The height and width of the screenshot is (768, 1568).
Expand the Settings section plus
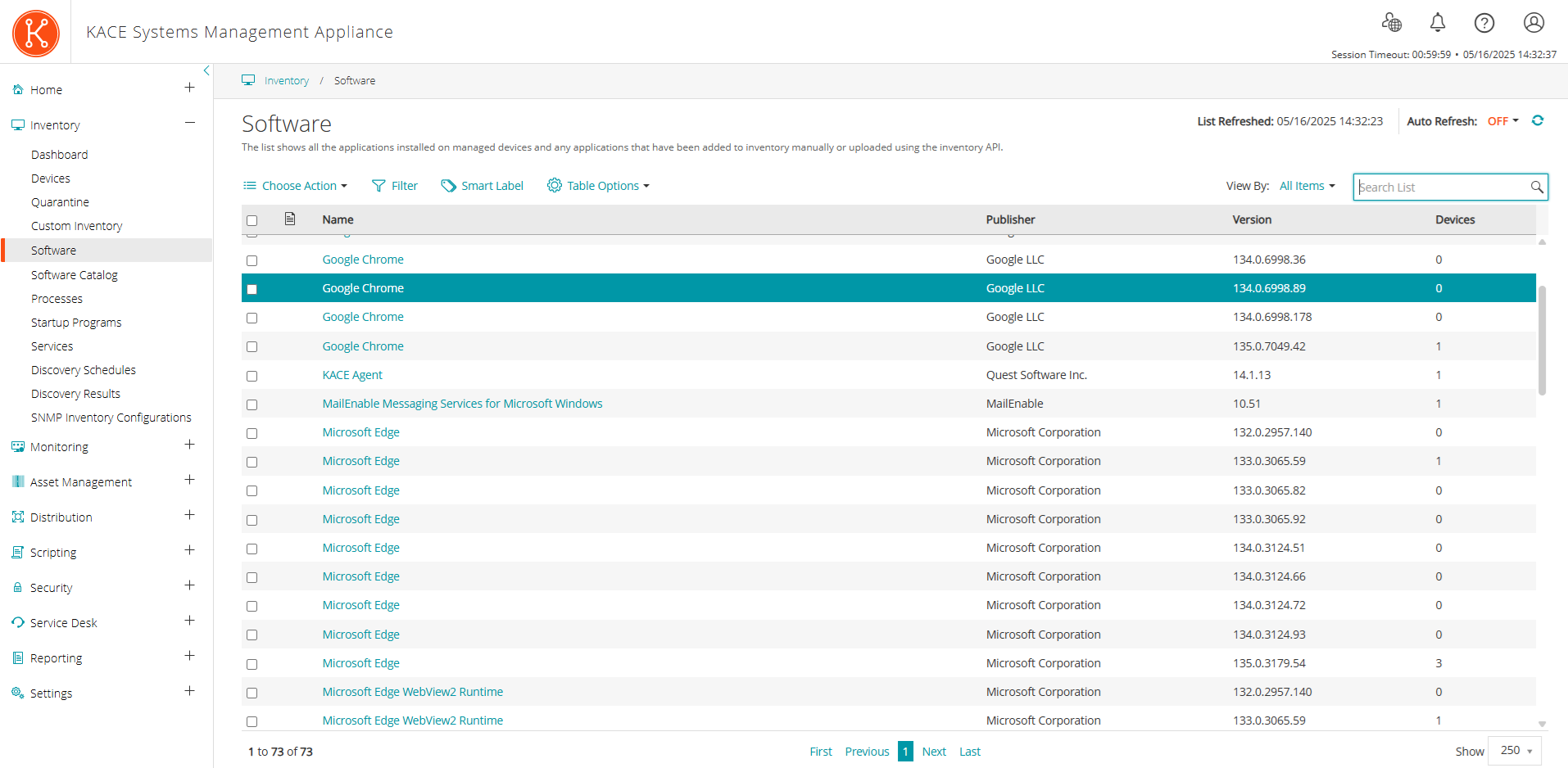[189, 691]
